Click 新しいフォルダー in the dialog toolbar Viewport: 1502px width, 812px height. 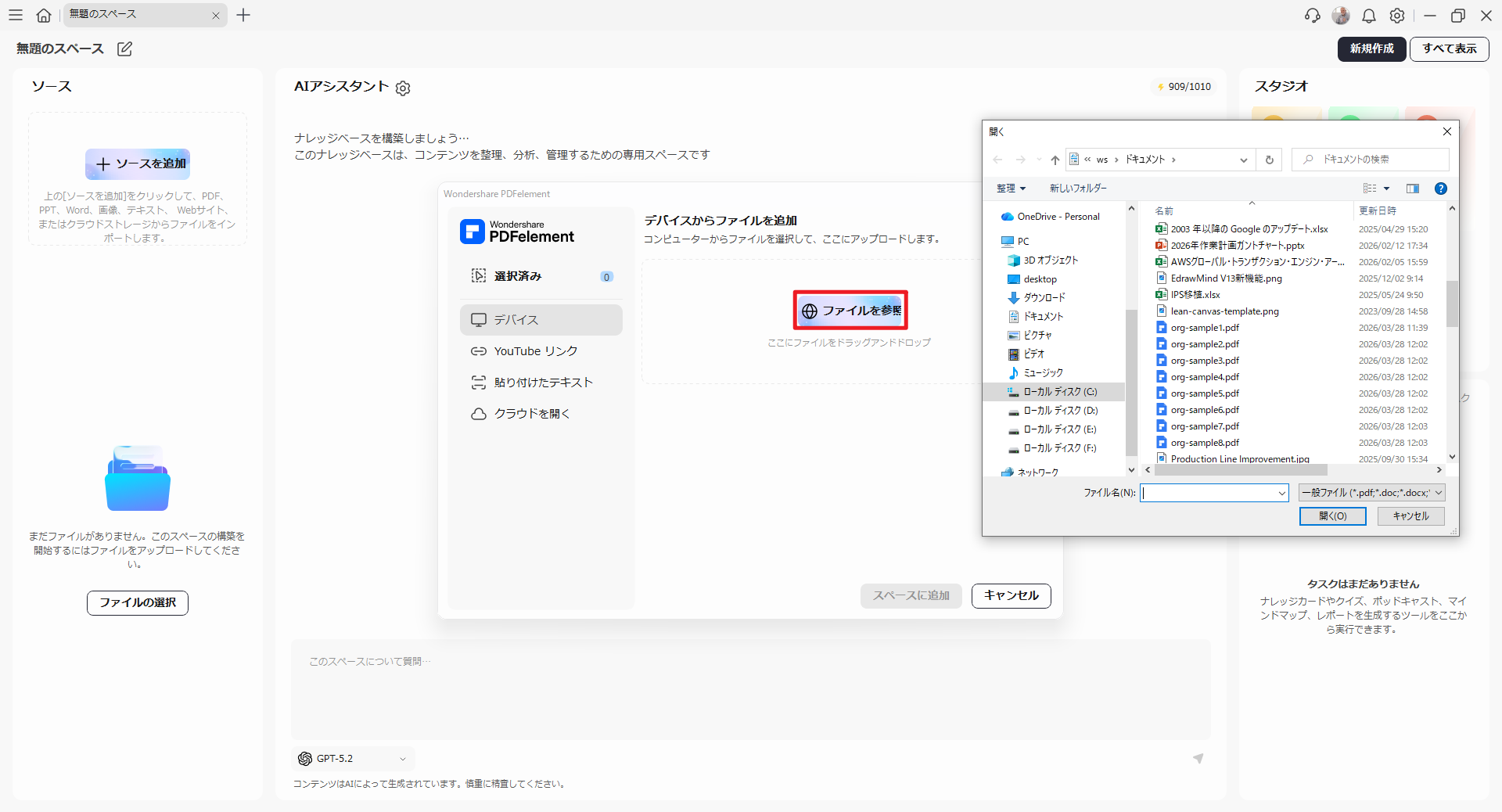pyautogui.click(x=1078, y=189)
